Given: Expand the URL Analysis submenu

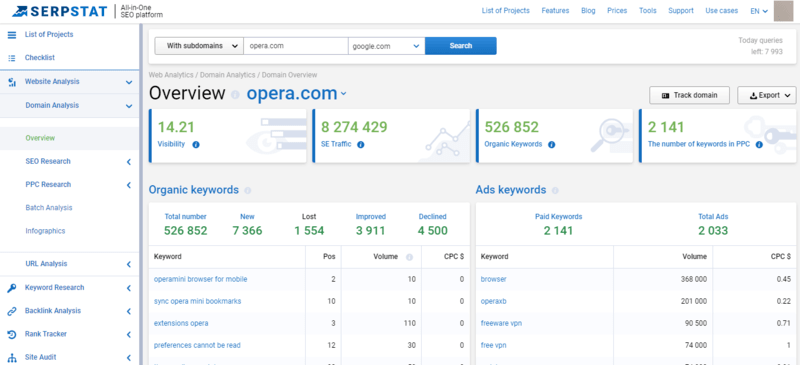Looking at the screenshot, I should [129, 264].
